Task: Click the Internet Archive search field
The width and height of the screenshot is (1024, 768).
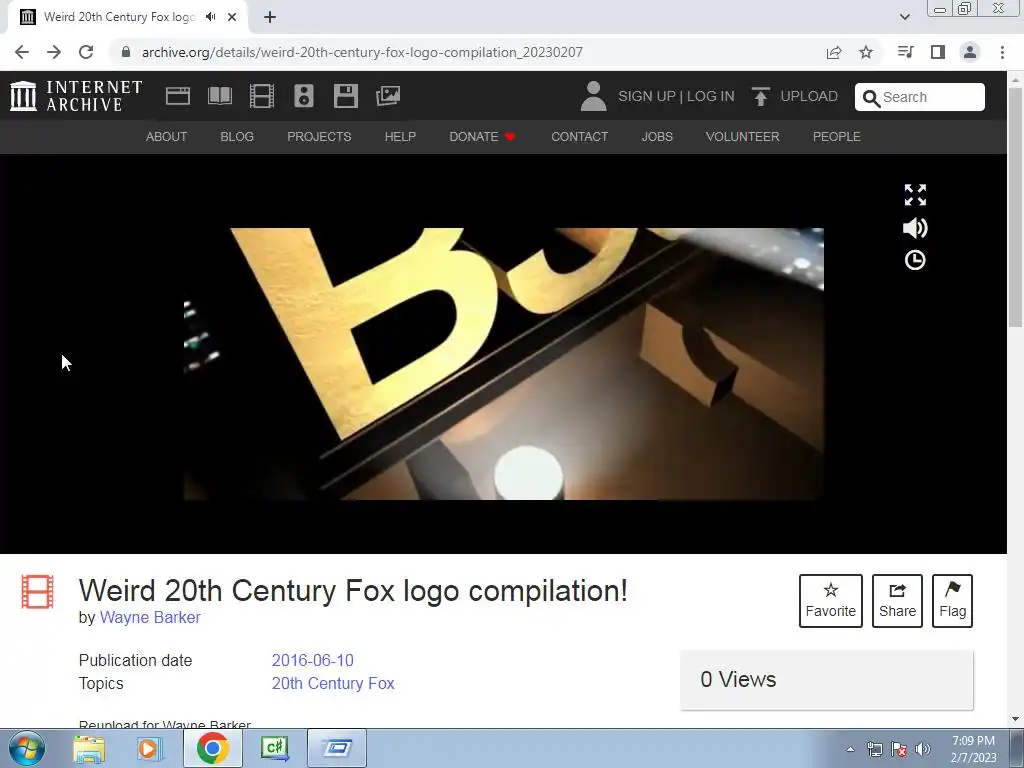Action: click(x=920, y=97)
